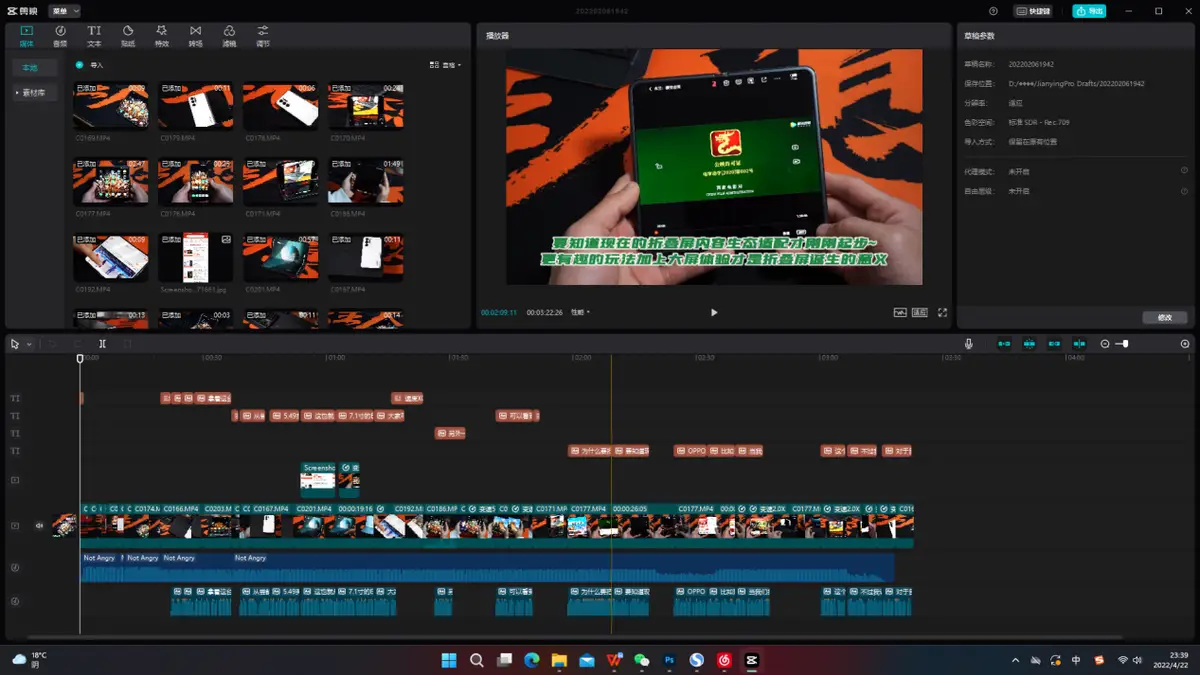Switch to the 音频 audio tab
The height and width of the screenshot is (675, 1200).
click(60, 35)
